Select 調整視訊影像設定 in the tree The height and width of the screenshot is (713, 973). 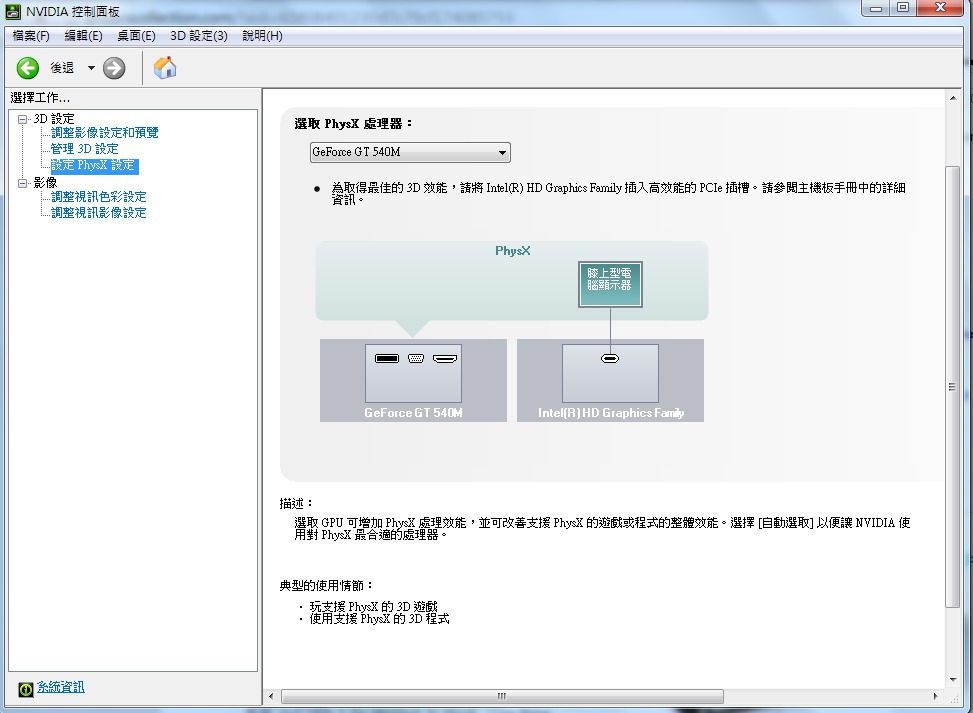click(99, 213)
